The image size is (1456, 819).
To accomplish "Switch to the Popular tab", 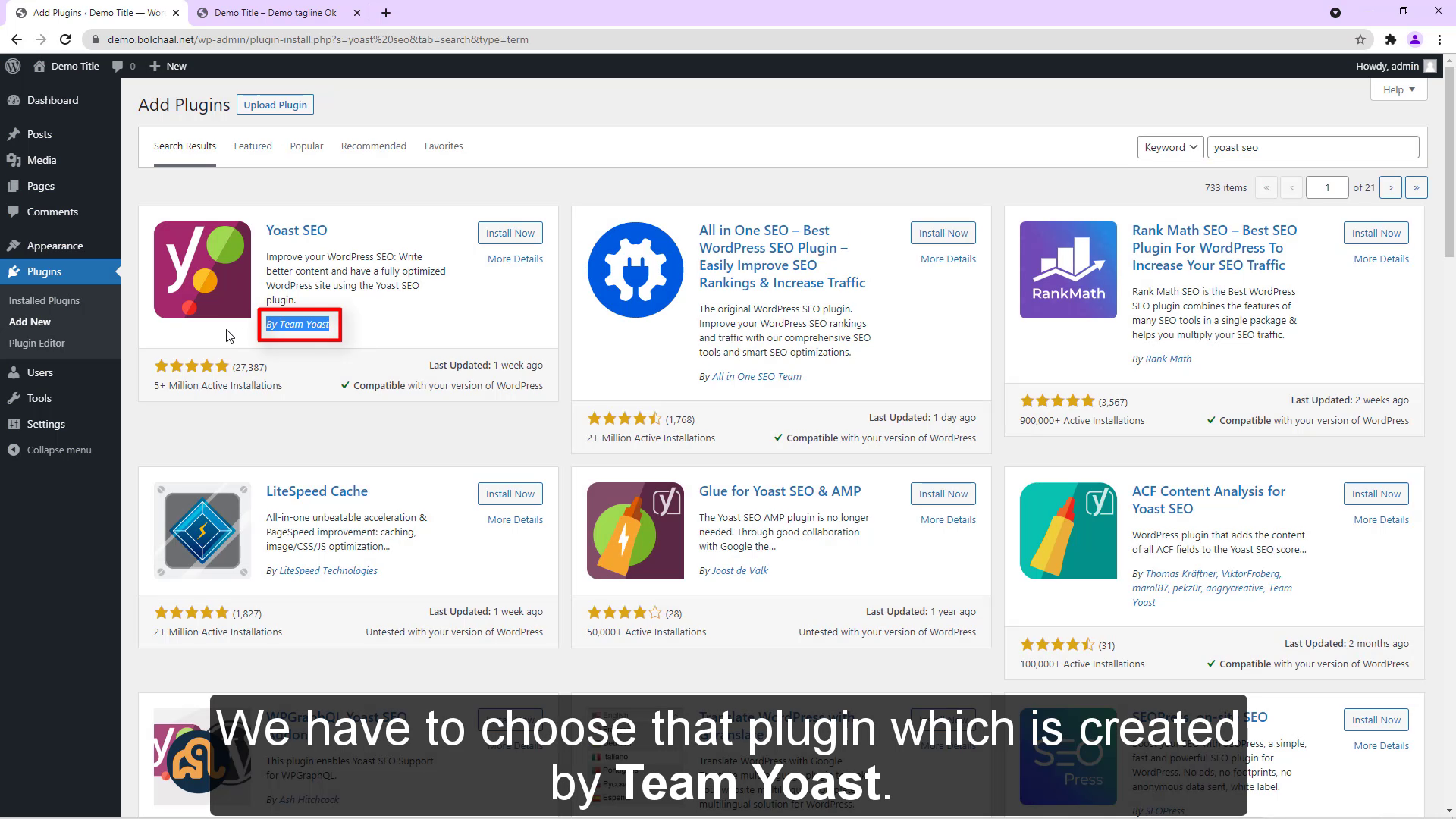I will [306, 146].
